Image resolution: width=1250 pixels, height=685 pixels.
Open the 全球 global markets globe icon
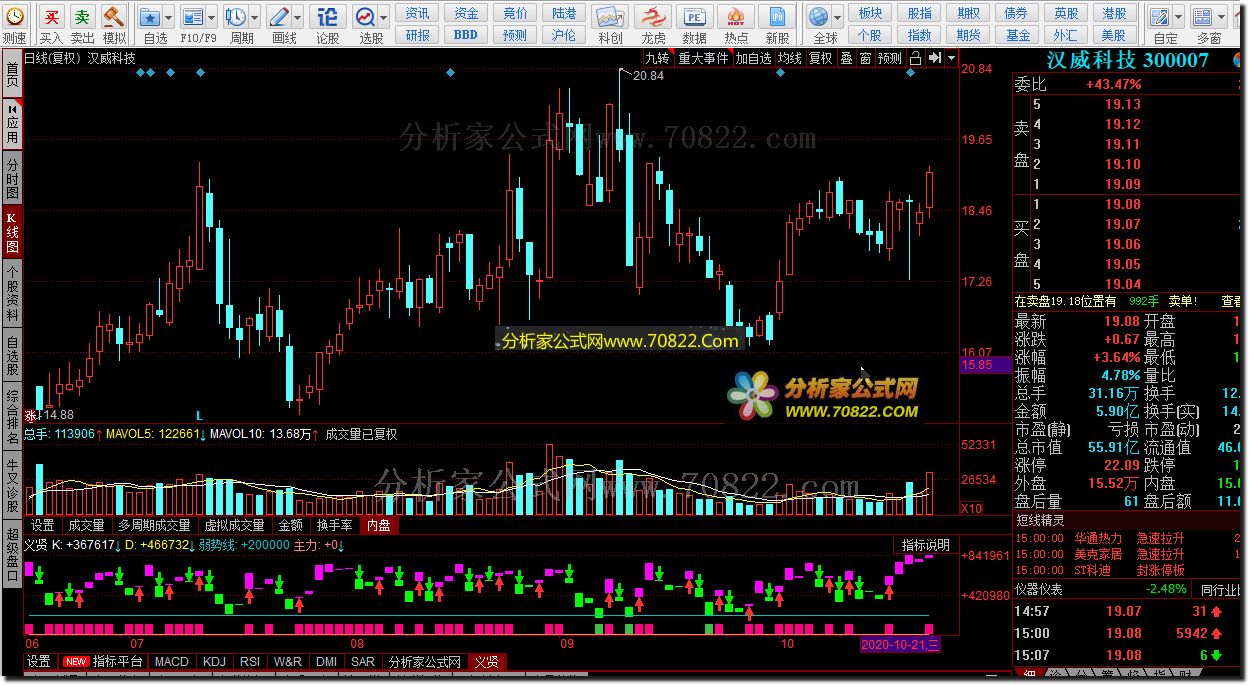(819, 17)
